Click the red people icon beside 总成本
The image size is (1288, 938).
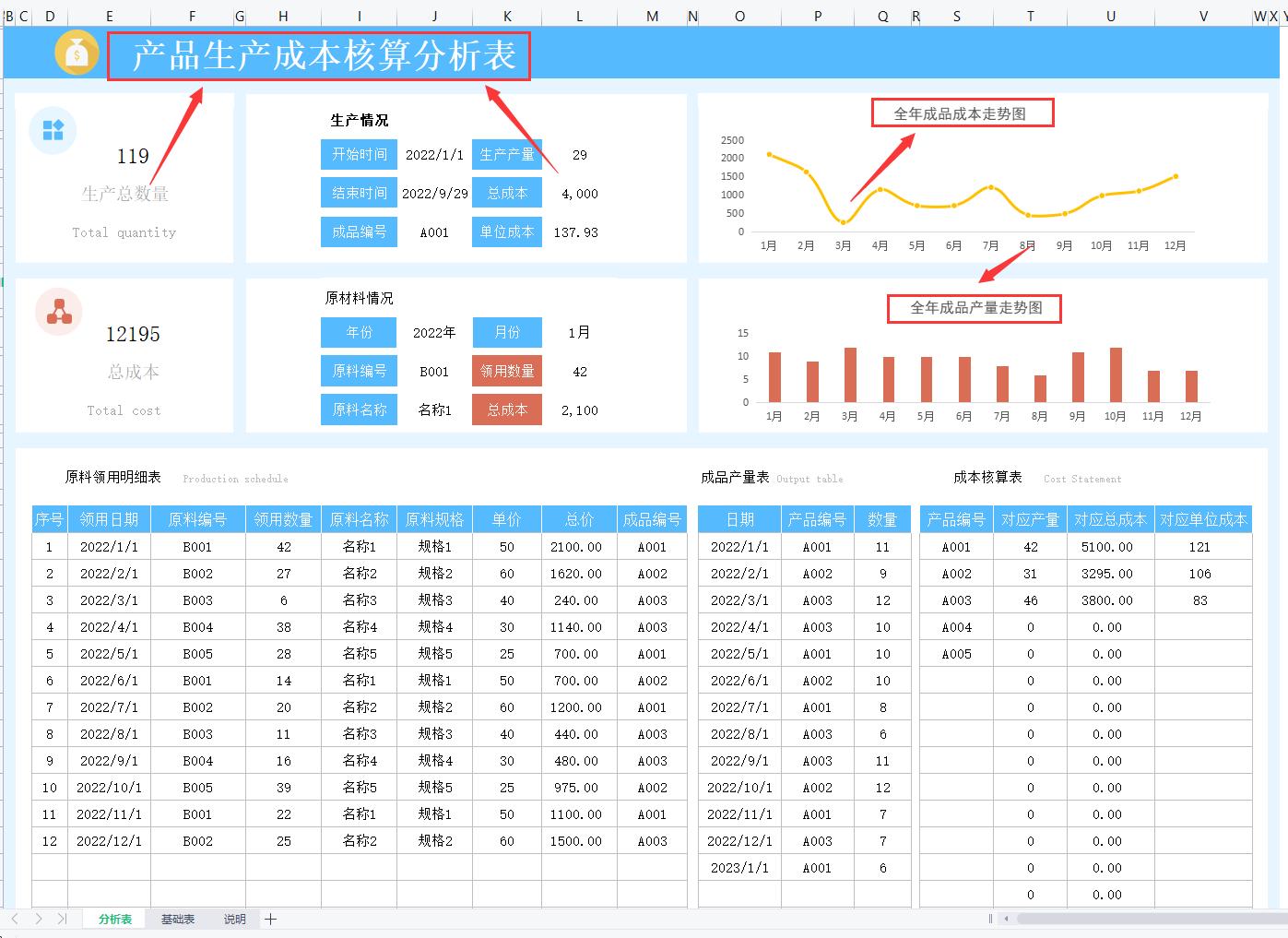[58, 312]
